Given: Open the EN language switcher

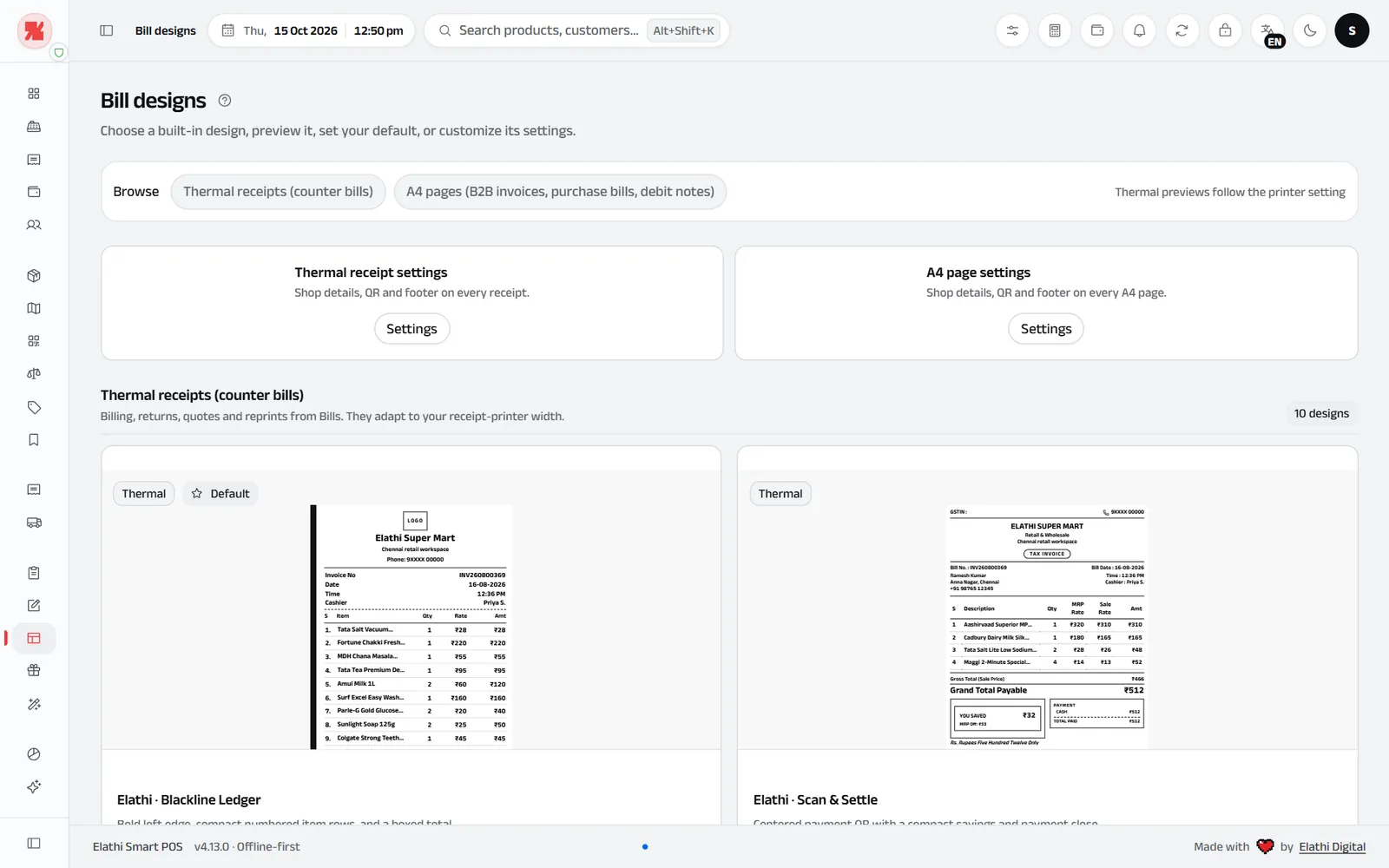Looking at the screenshot, I should pos(1268,32).
